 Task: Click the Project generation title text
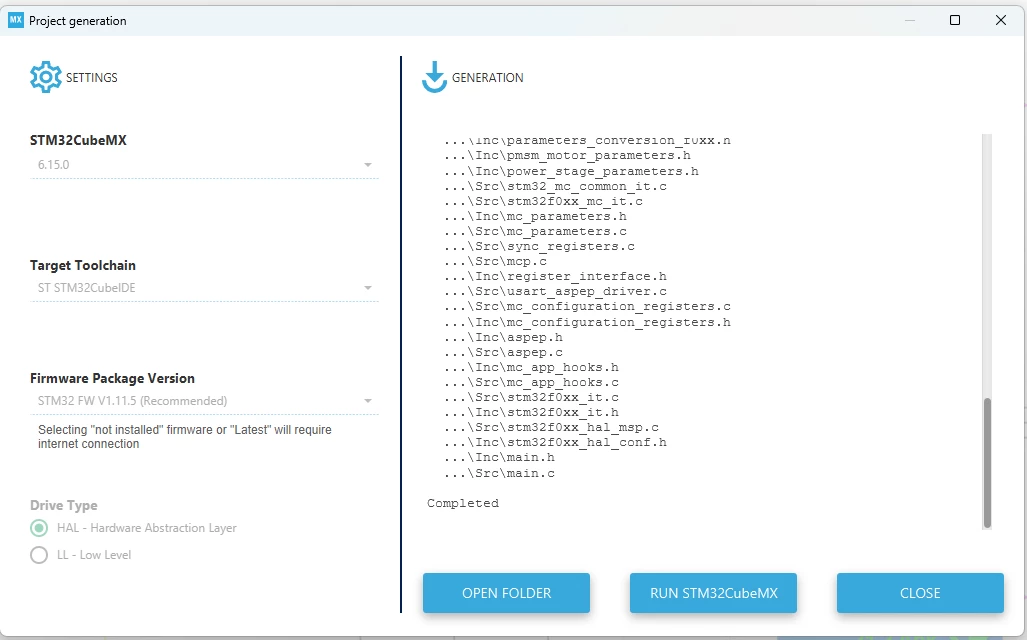click(x=77, y=21)
